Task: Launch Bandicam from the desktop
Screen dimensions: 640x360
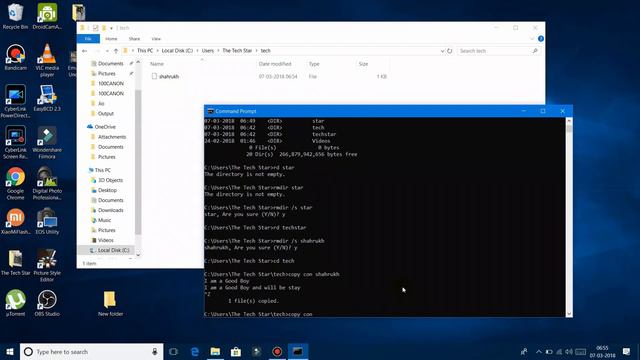Action: (15, 58)
